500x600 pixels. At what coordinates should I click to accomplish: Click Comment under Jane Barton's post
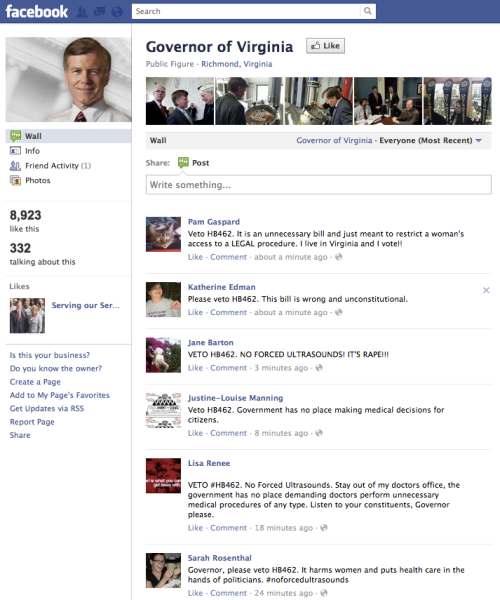pyautogui.click(x=228, y=368)
